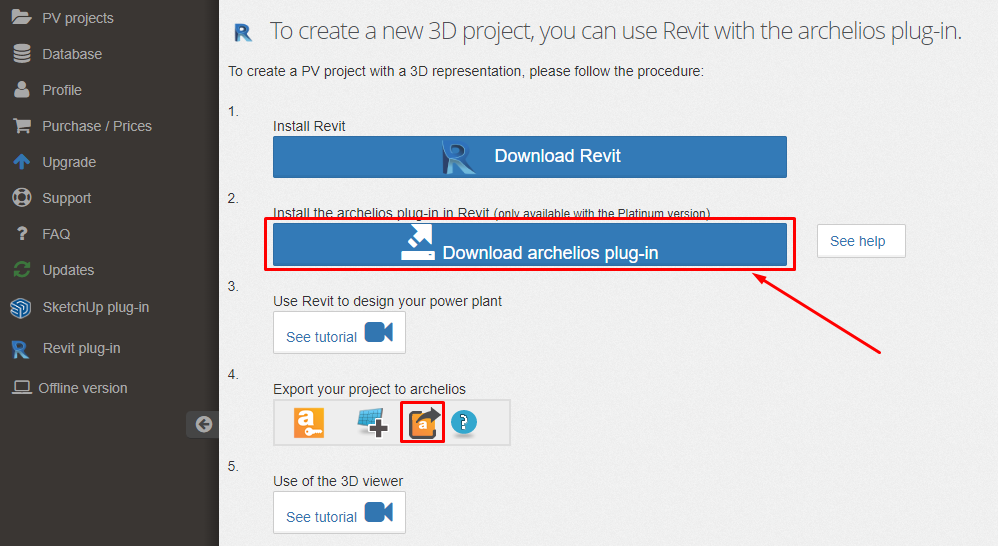Viewport: 998px width, 546px height.
Task: Click the Upgrade arrow icon
Action: tap(22, 162)
